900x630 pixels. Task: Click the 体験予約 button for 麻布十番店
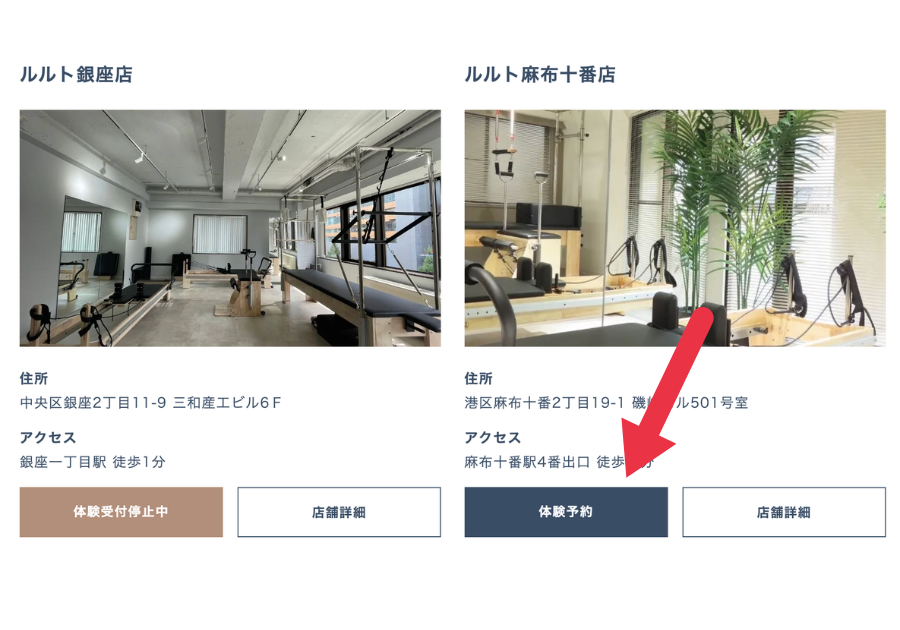(566, 512)
